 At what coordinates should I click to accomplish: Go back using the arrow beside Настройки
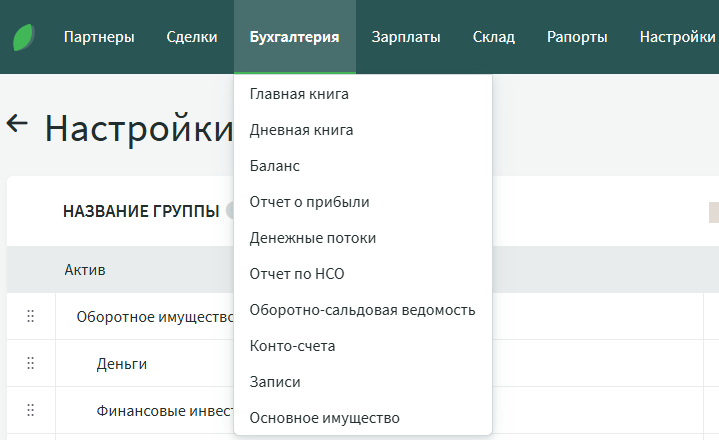[x=18, y=124]
